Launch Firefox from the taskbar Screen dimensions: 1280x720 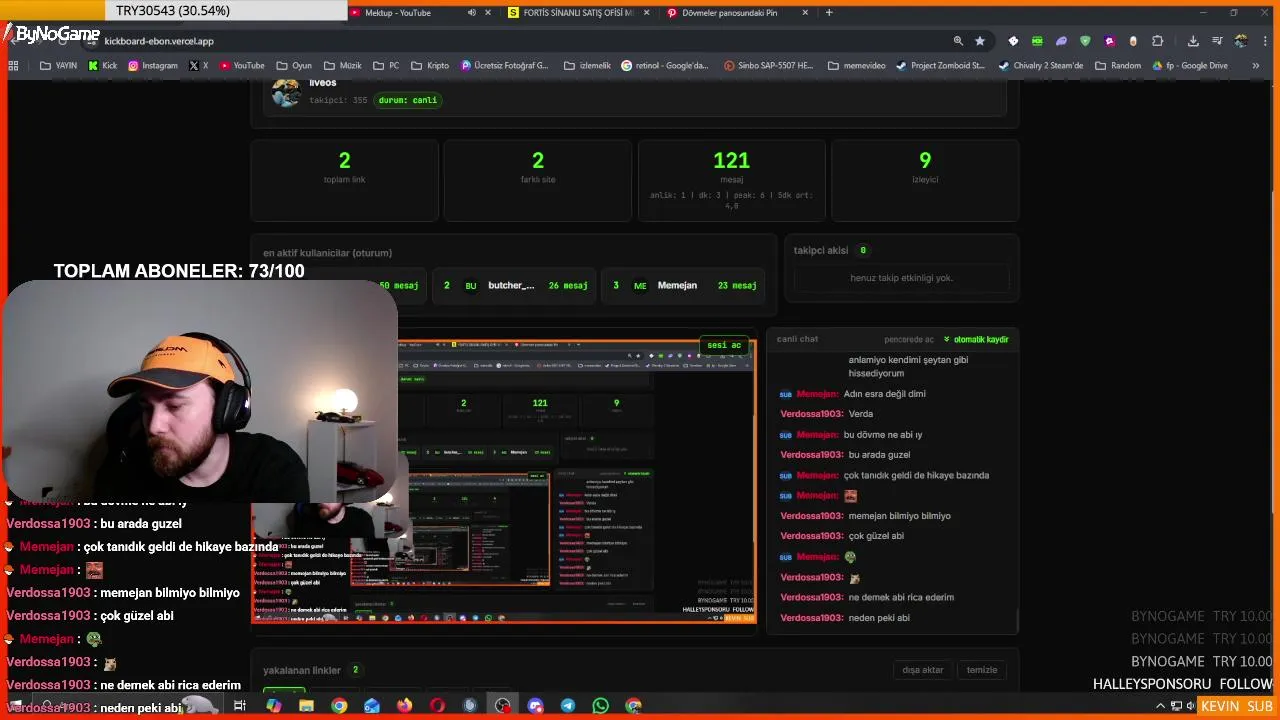click(404, 705)
